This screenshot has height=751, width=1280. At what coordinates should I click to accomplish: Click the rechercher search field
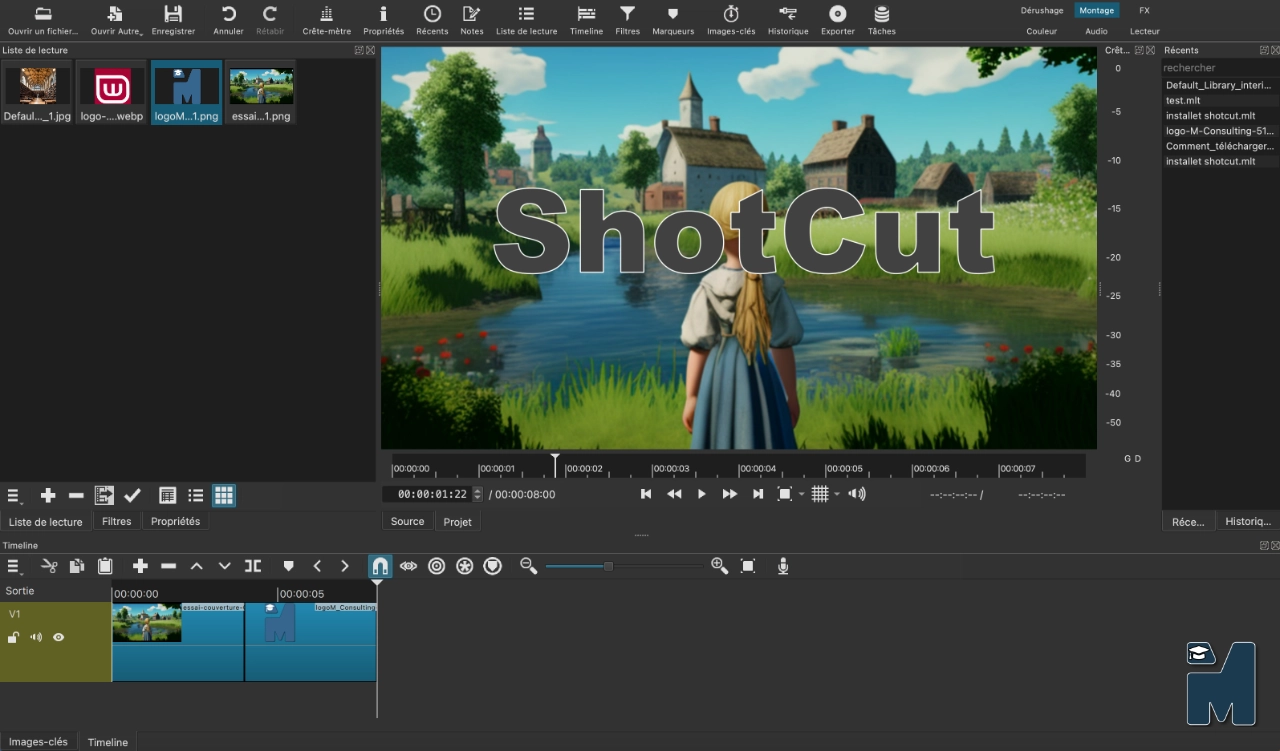pyautogui.click(x=1220, y=68)
